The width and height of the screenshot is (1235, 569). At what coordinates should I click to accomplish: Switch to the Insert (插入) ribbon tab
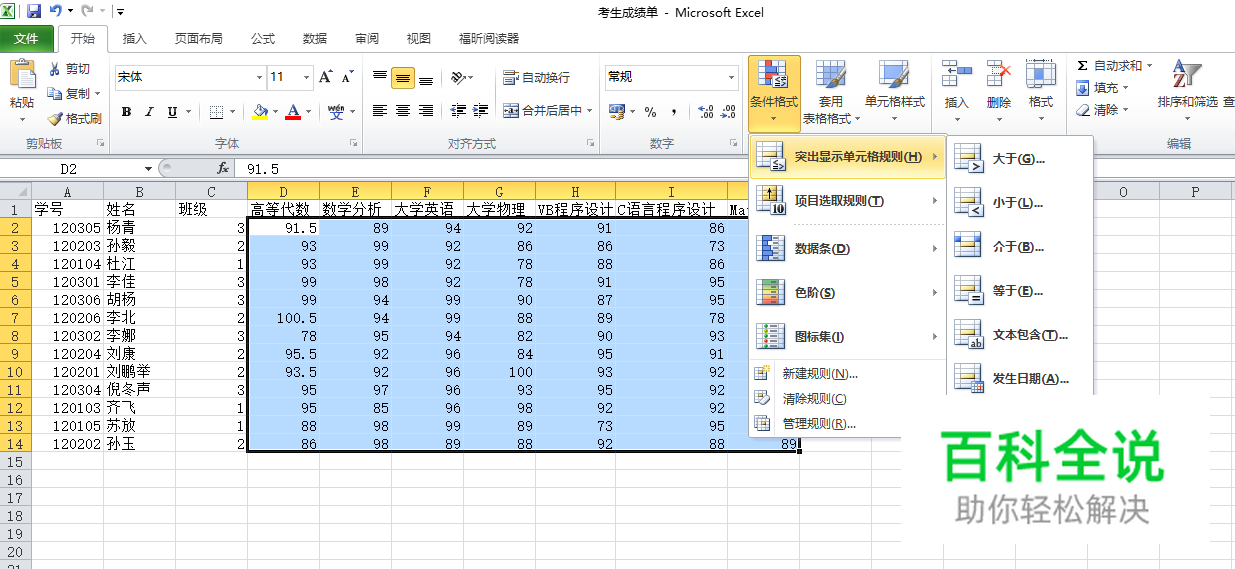pos(134,39)
